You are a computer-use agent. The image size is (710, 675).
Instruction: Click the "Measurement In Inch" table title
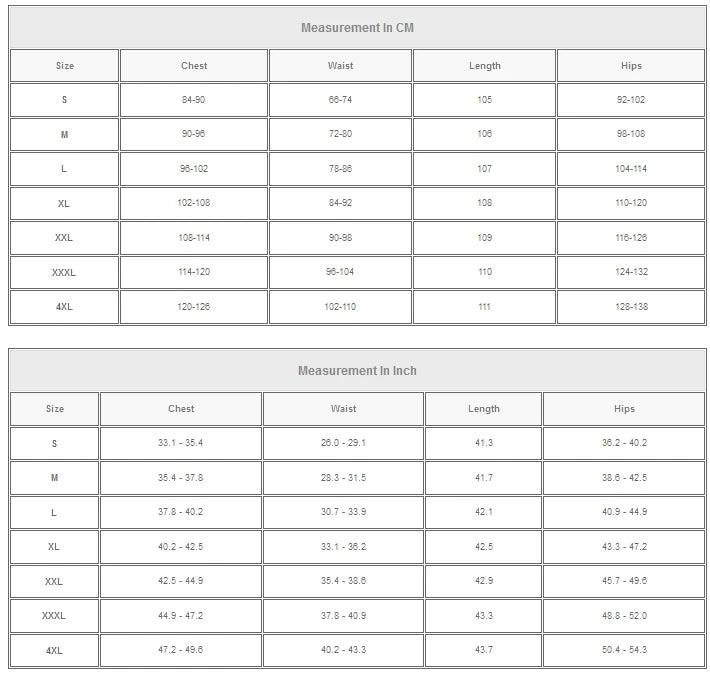tap(357, 371)
